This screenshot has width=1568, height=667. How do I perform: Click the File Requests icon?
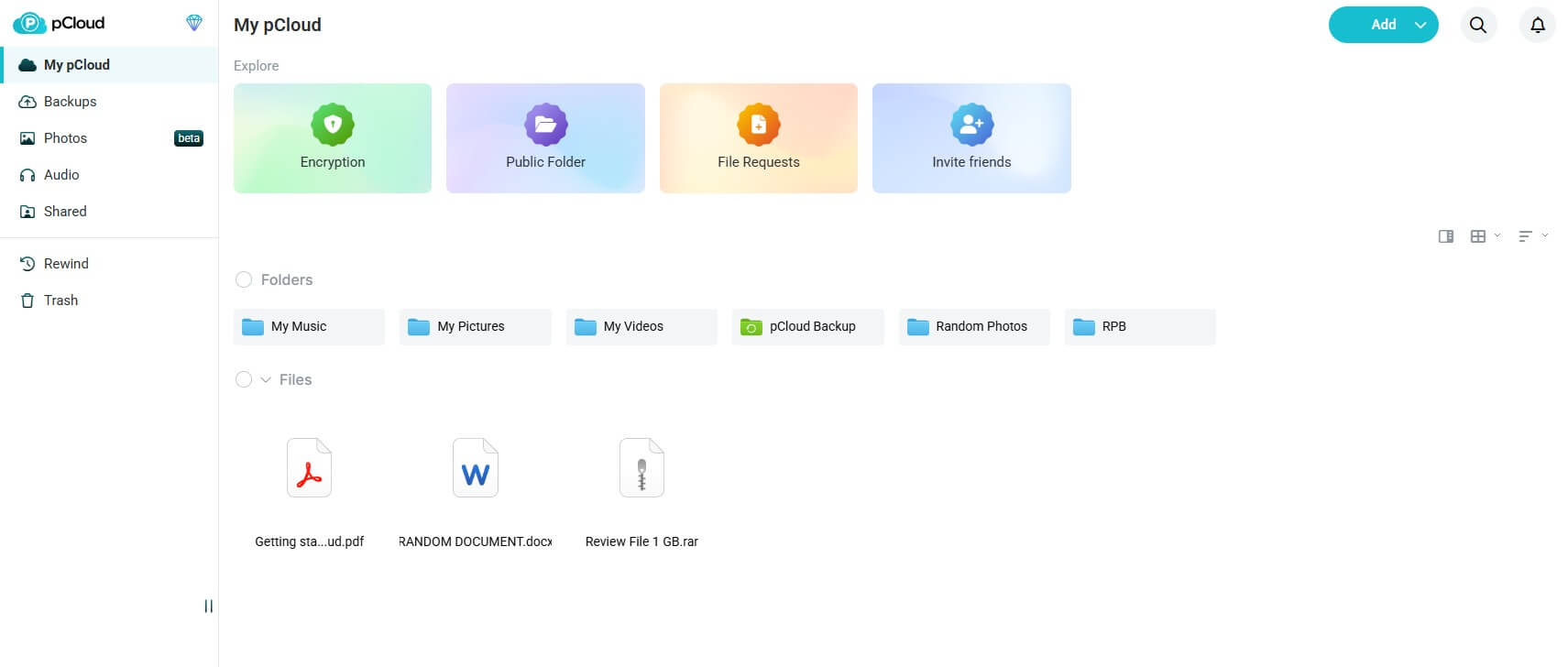(x=759, y=125)
